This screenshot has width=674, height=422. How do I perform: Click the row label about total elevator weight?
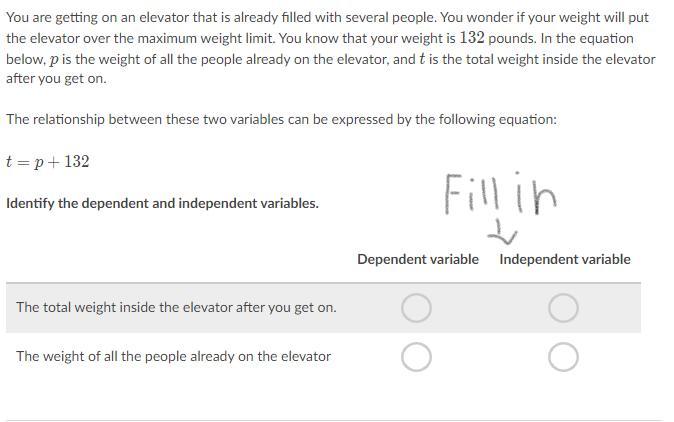coord(176,307)
